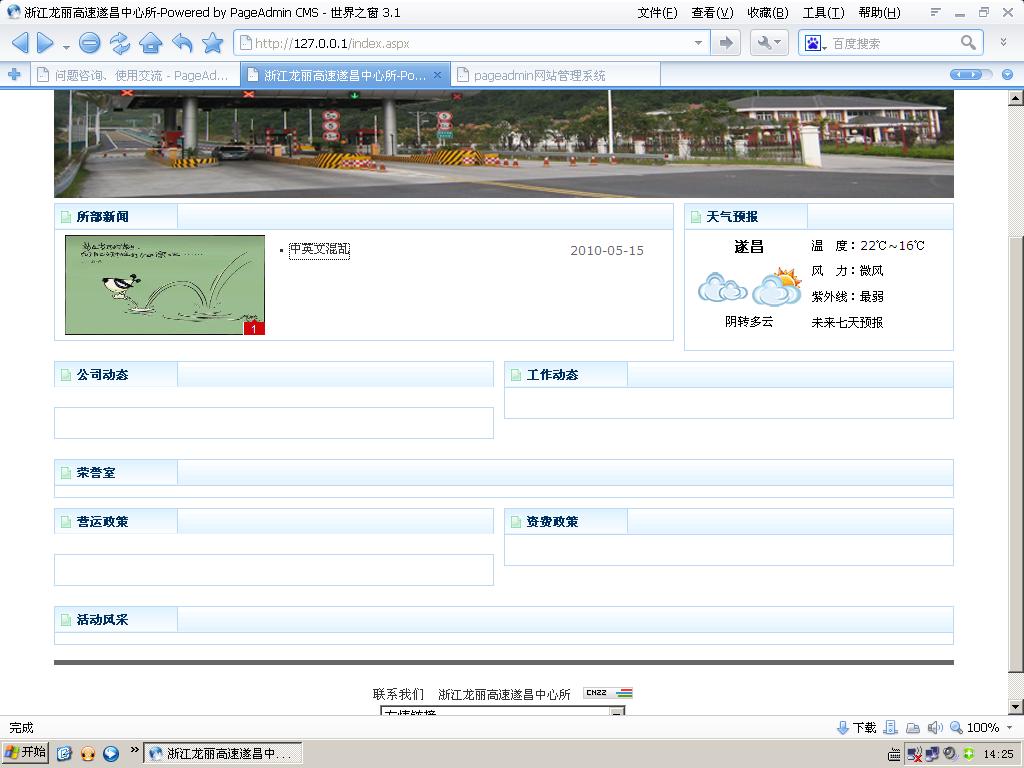
Task: Click the round tab list button
Action: (1007, 74)
